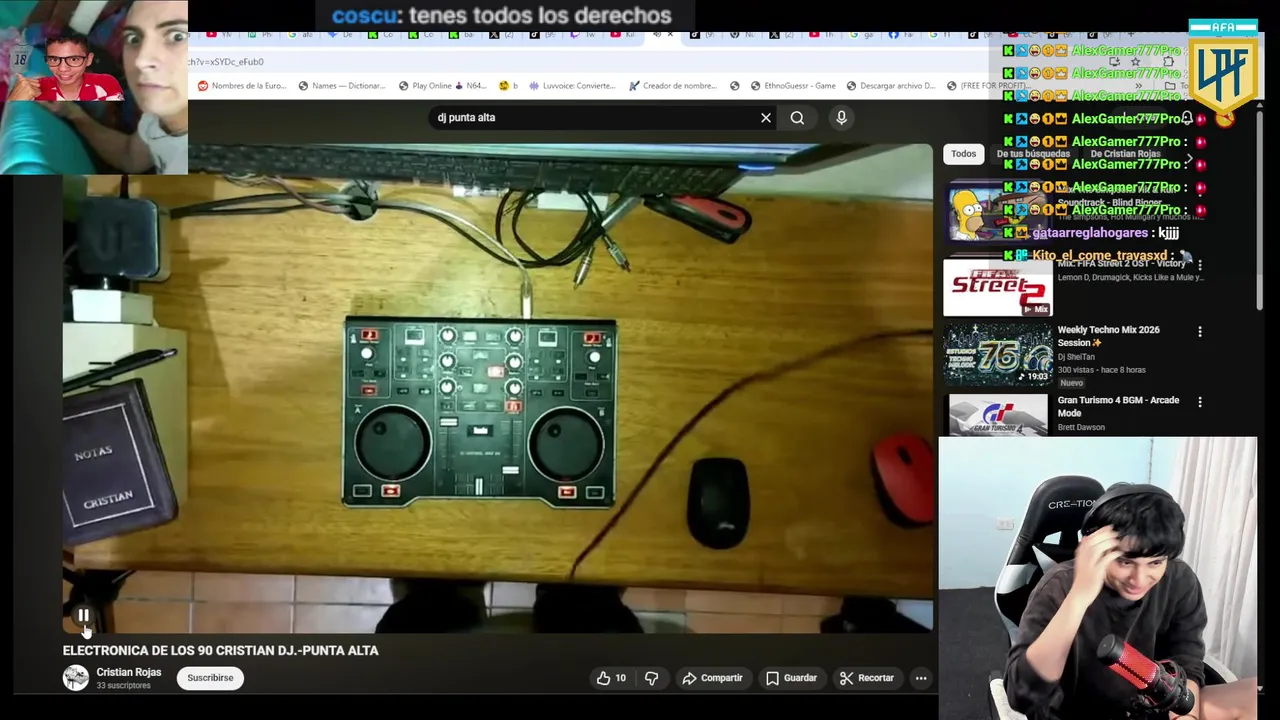Save the video with Guardar
Screen dimensions: 1280x720
point(791,678)
